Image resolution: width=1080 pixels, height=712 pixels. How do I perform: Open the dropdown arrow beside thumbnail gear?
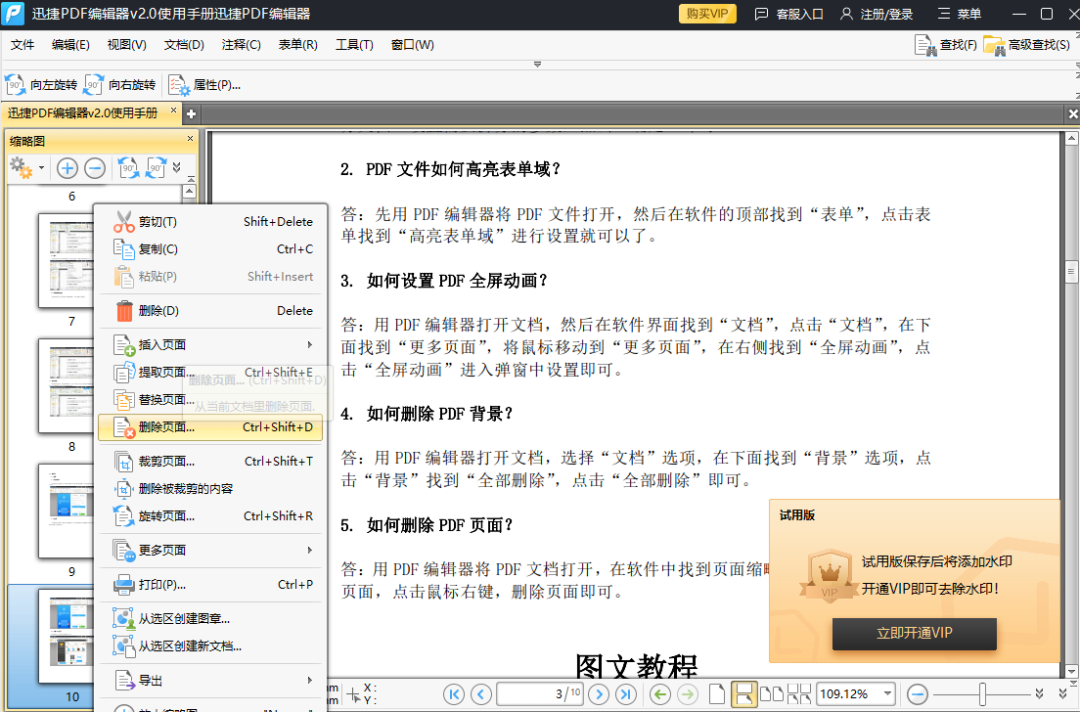pos(41,167)
